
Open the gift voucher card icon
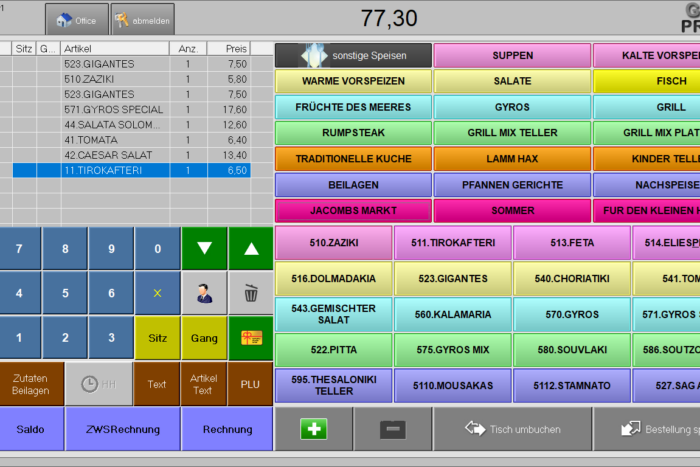click(250, 338)
